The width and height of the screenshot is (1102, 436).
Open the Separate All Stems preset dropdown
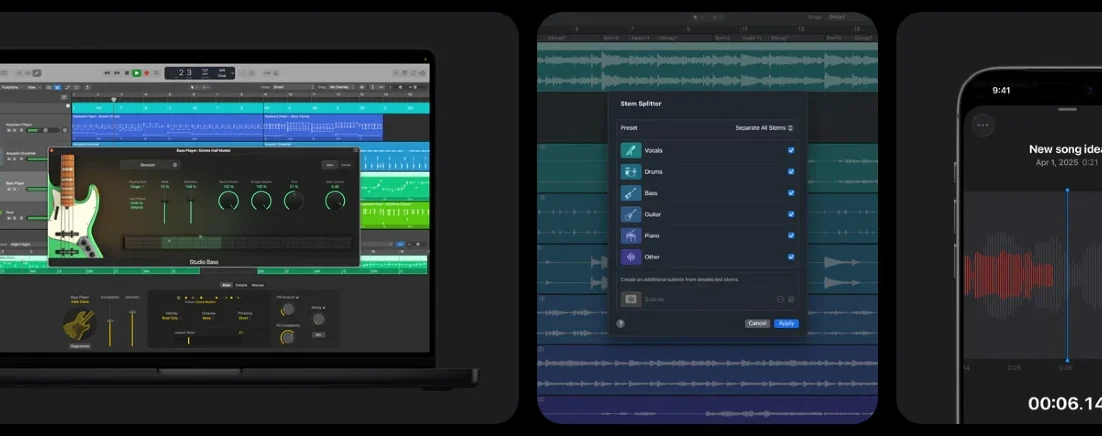coord(765,128)
